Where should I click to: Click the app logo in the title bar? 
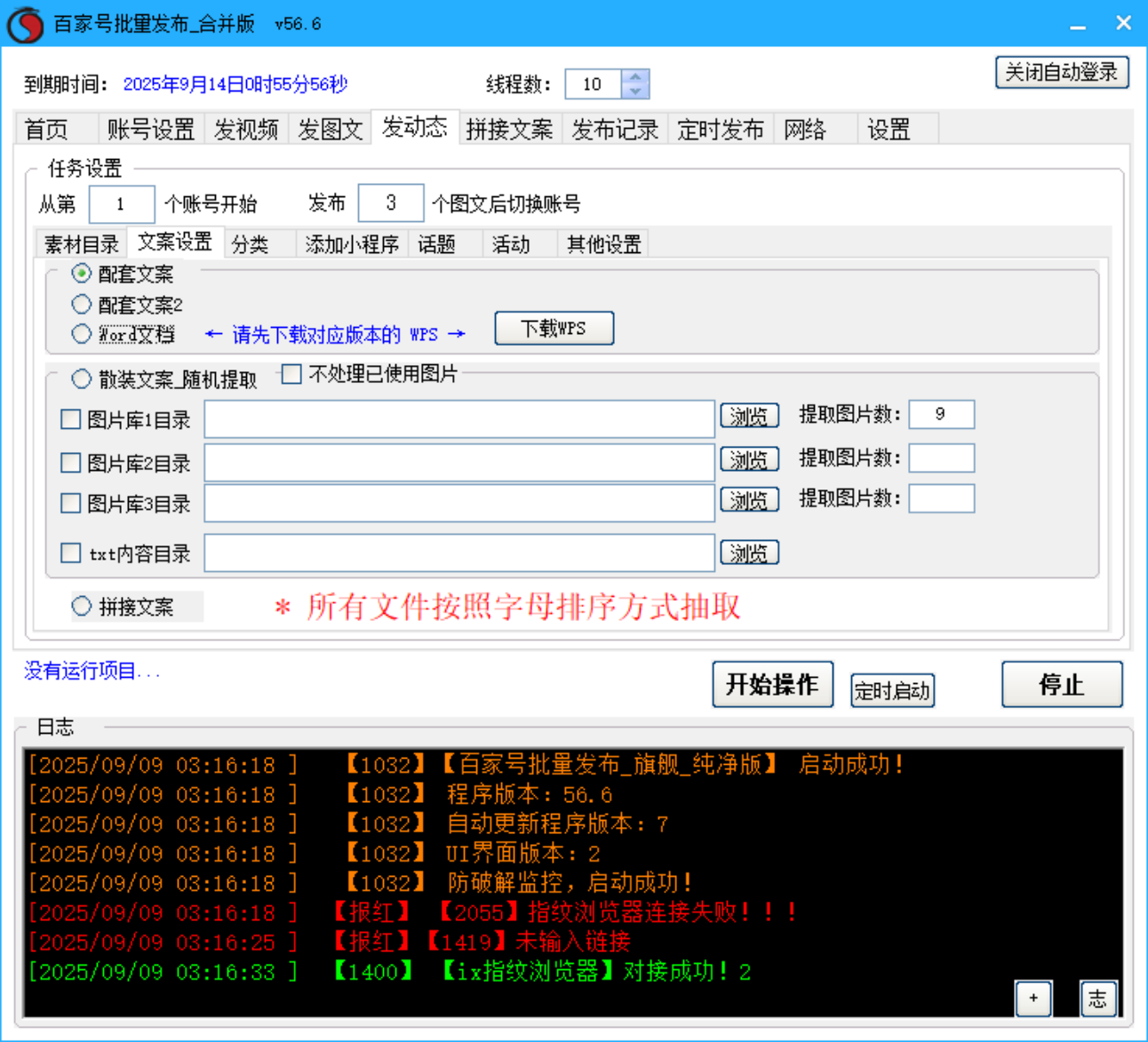pos(25,24)
